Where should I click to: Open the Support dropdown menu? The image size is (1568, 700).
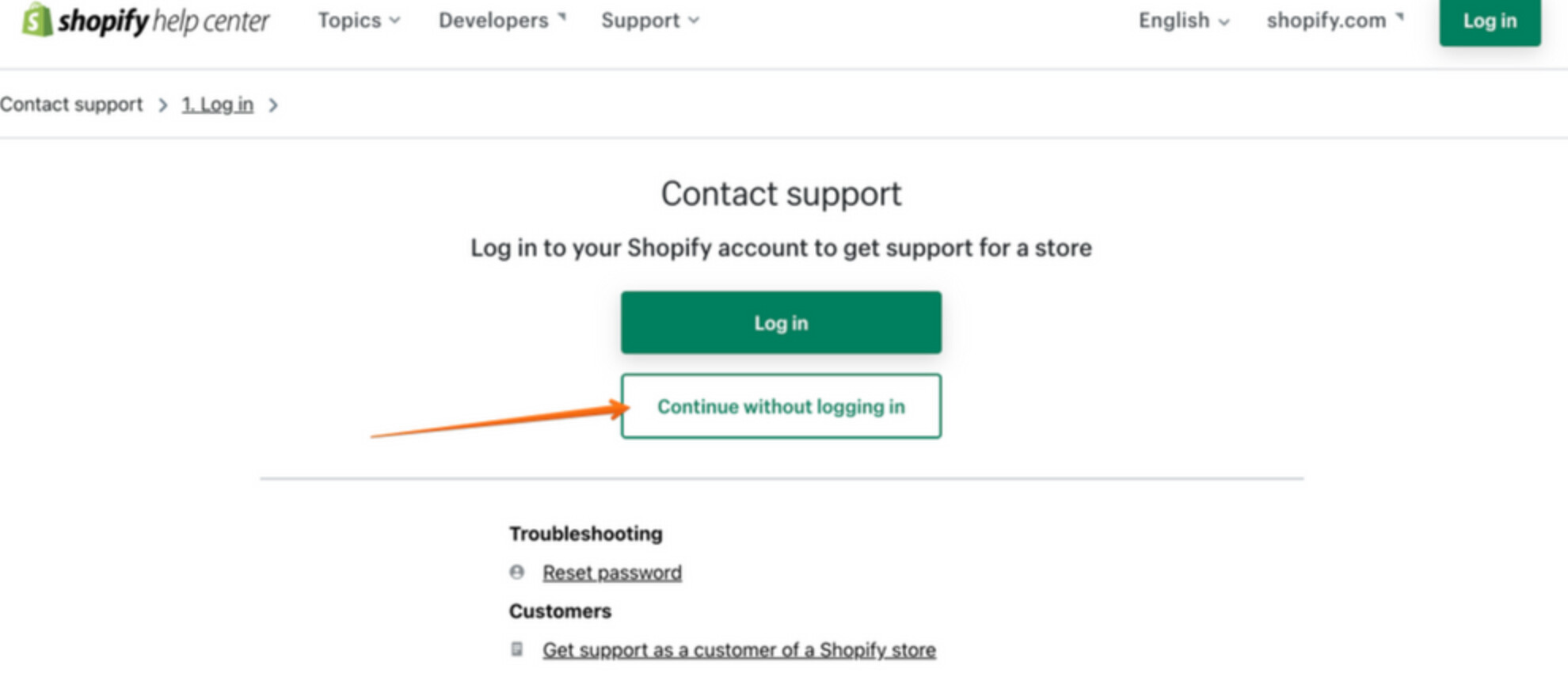[649, 21]
